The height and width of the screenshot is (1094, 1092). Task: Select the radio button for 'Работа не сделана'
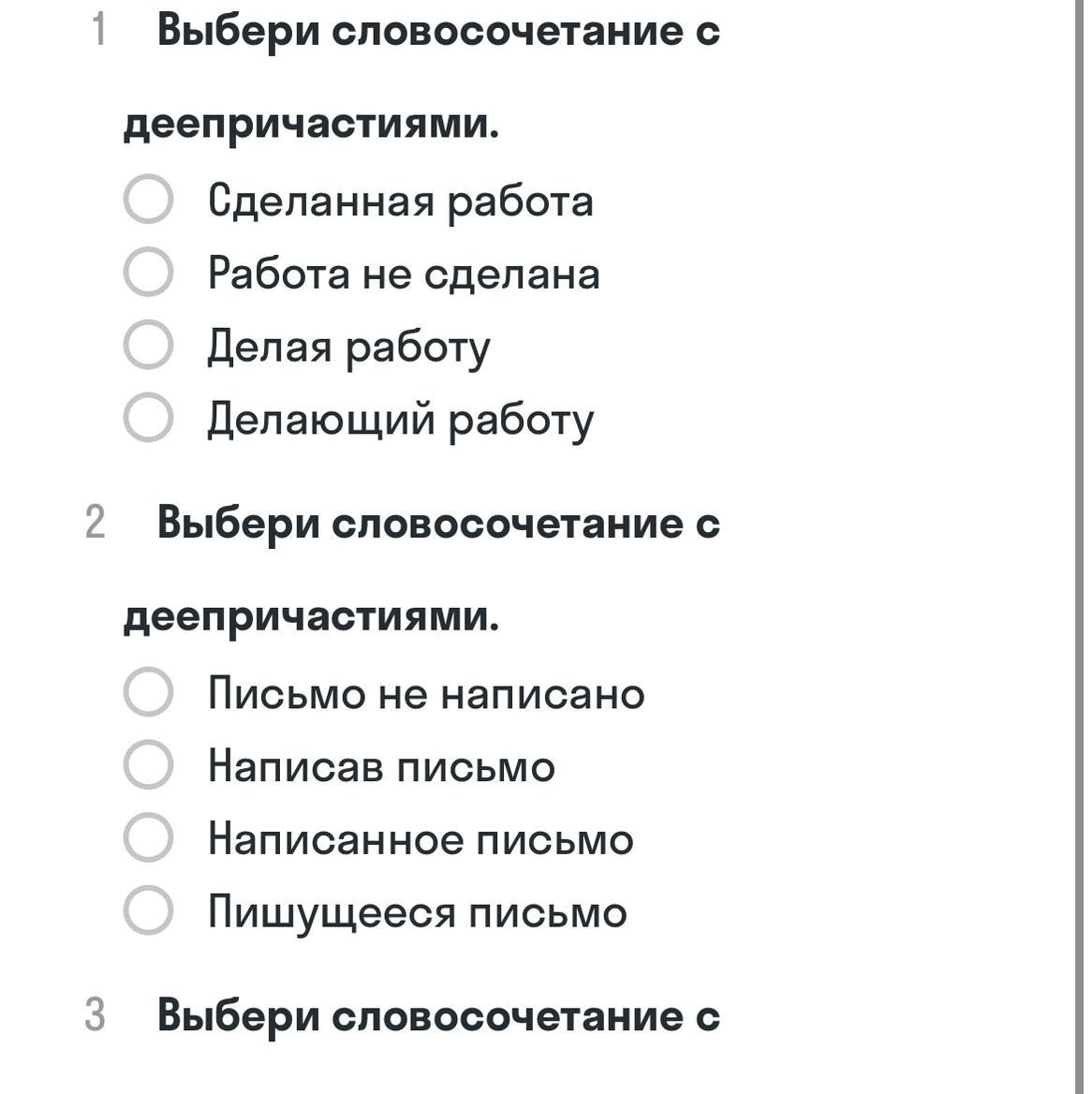pos(148,273)
